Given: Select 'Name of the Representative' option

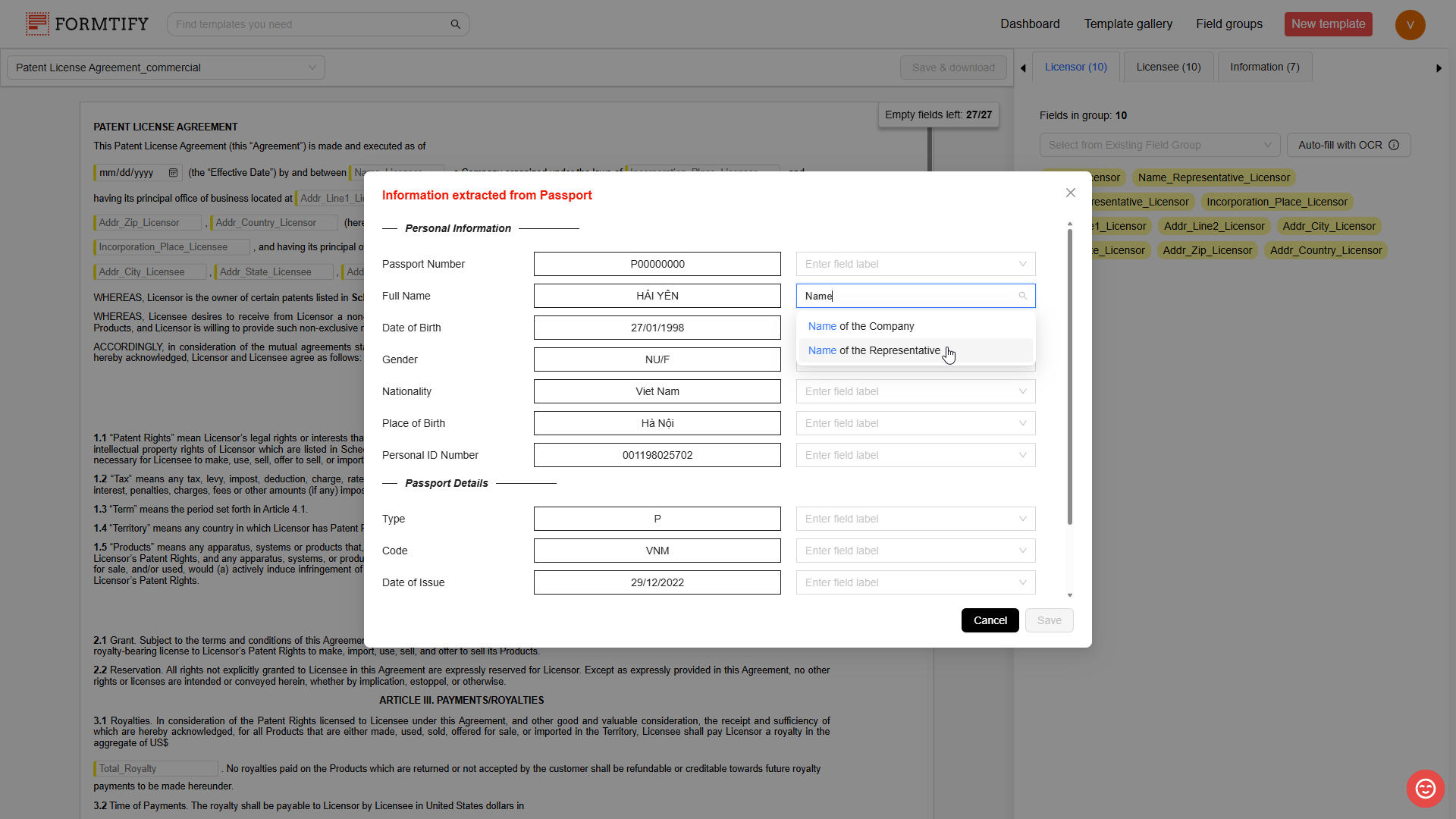Looking at the screenshot, I should coord(874,350).
